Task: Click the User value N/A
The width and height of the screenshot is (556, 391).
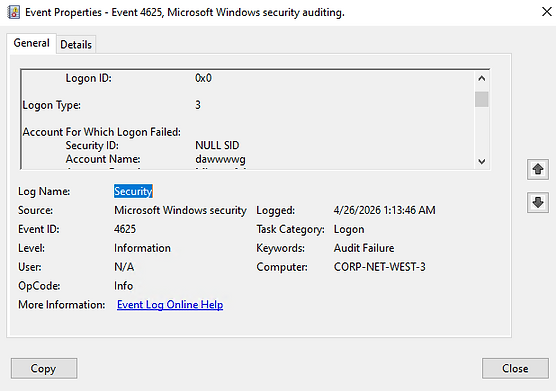Action: pyautogui.click(x=124, y=267)
